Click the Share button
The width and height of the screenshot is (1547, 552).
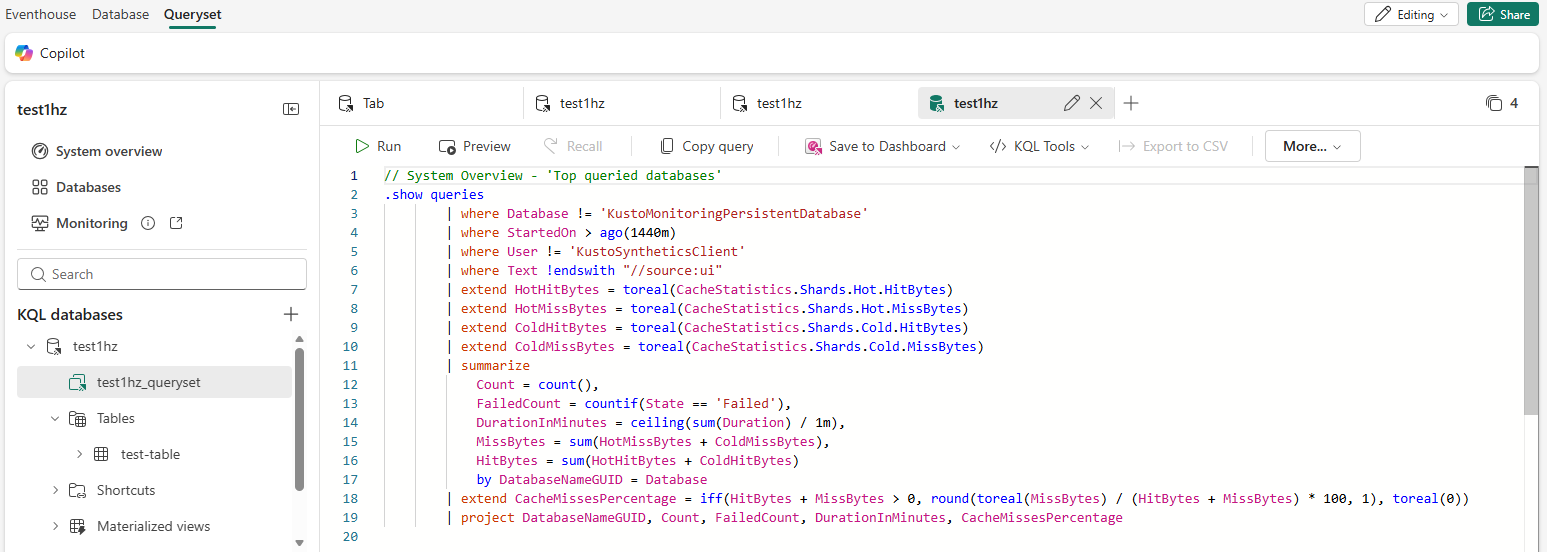pyautogui.click(x=1502, y=14)
